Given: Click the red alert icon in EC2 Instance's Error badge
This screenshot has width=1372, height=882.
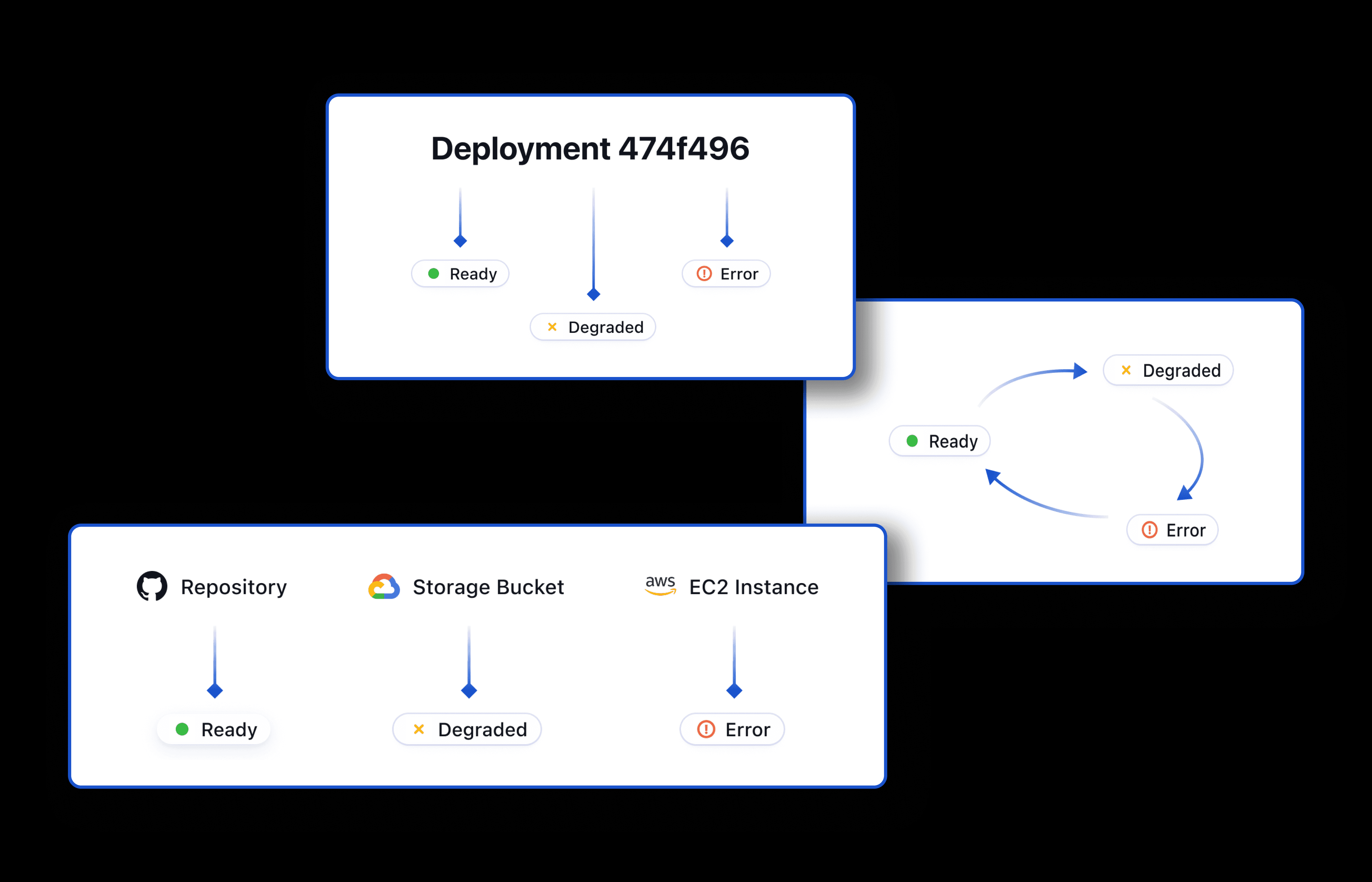Looking at the screenshot, I should (706, 729).
